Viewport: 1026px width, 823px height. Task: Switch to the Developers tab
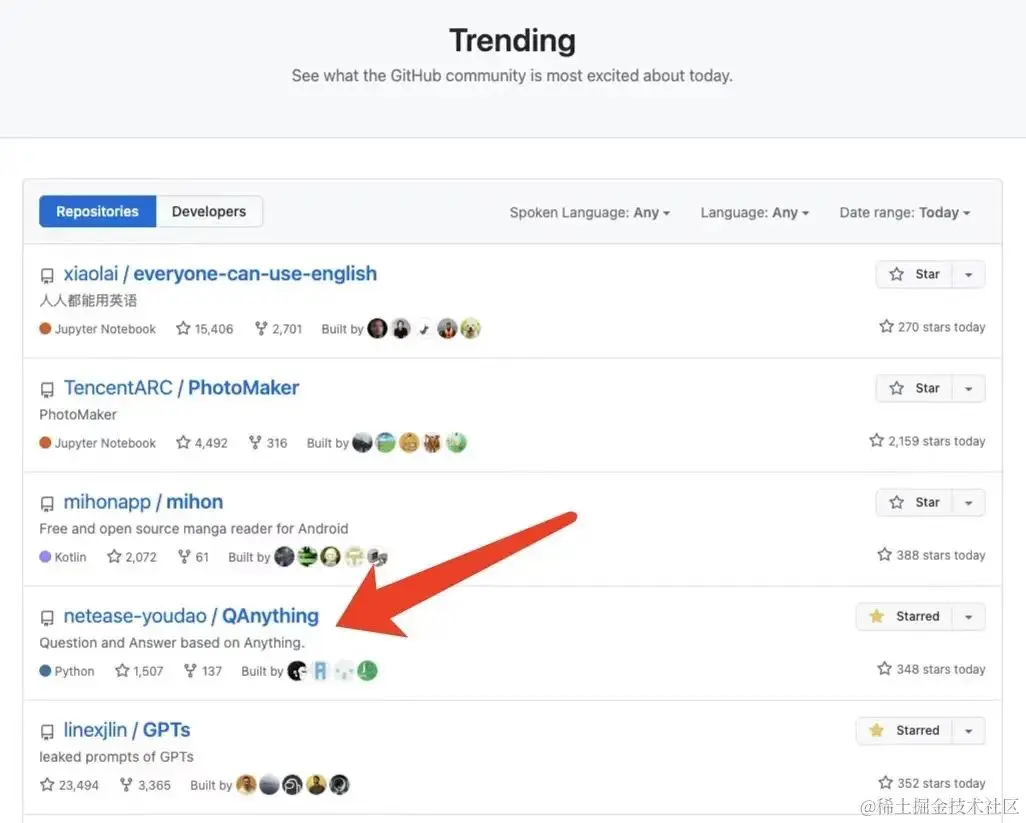point(209,211)
